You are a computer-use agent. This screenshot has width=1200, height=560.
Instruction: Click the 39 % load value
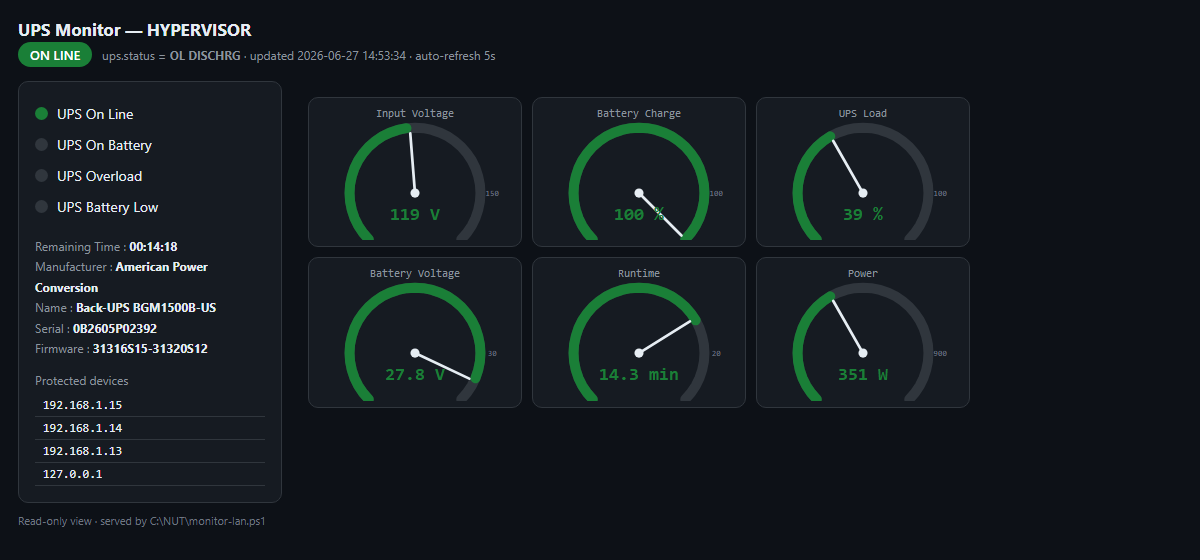tap(863, 214)
